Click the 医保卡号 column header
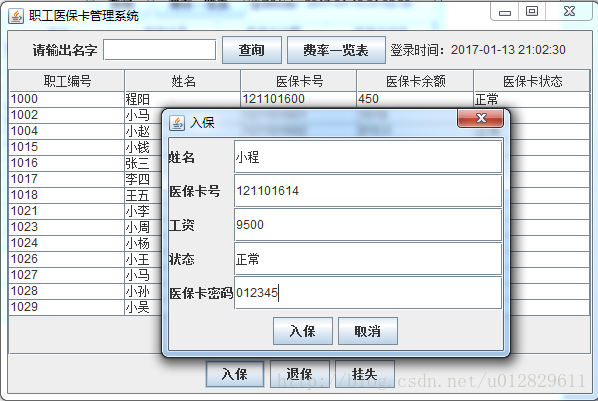The width and height of the screenshot is (598, 401). (299, 81)
